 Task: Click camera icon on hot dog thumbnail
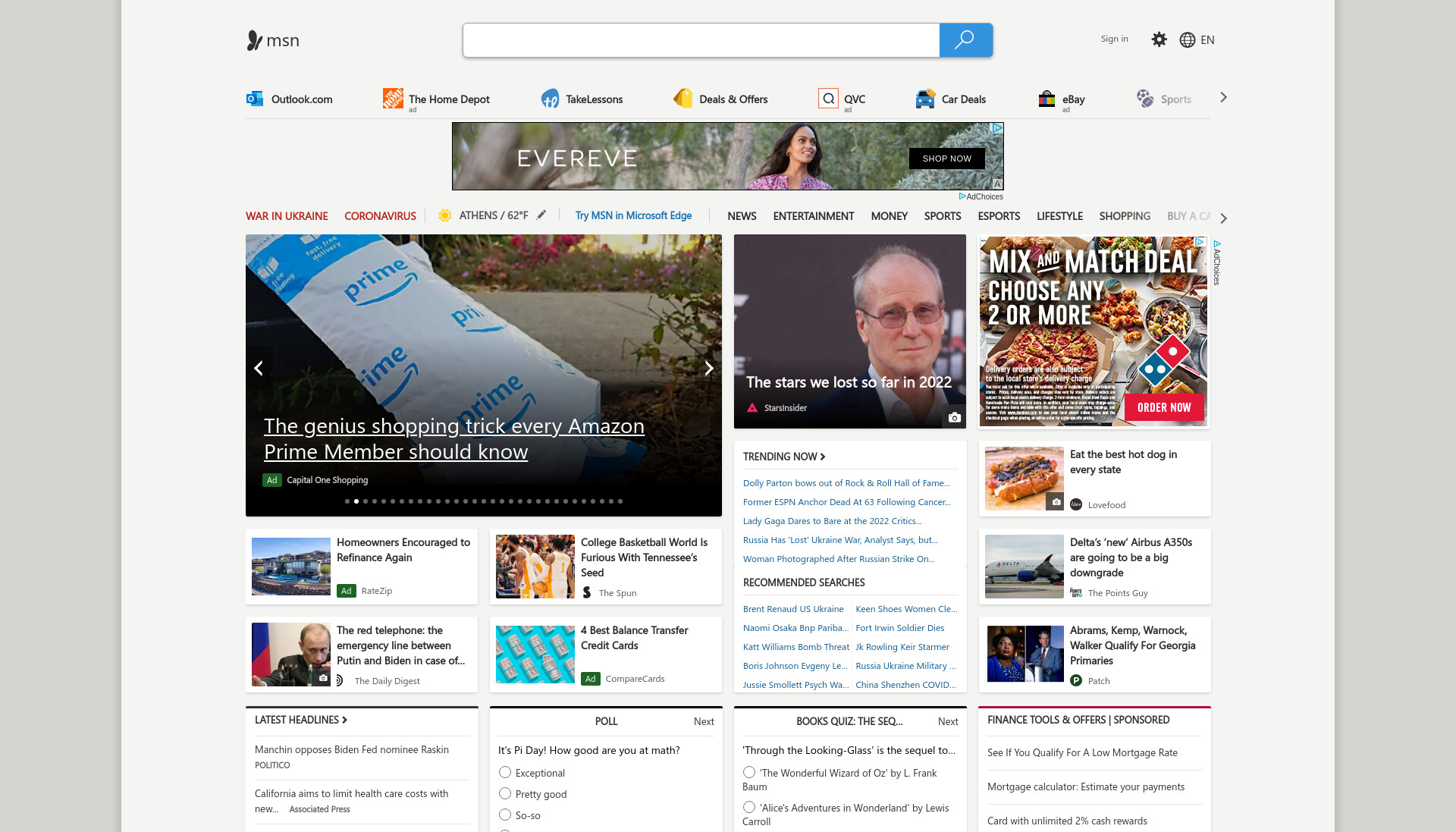[x=1056, y=502]
